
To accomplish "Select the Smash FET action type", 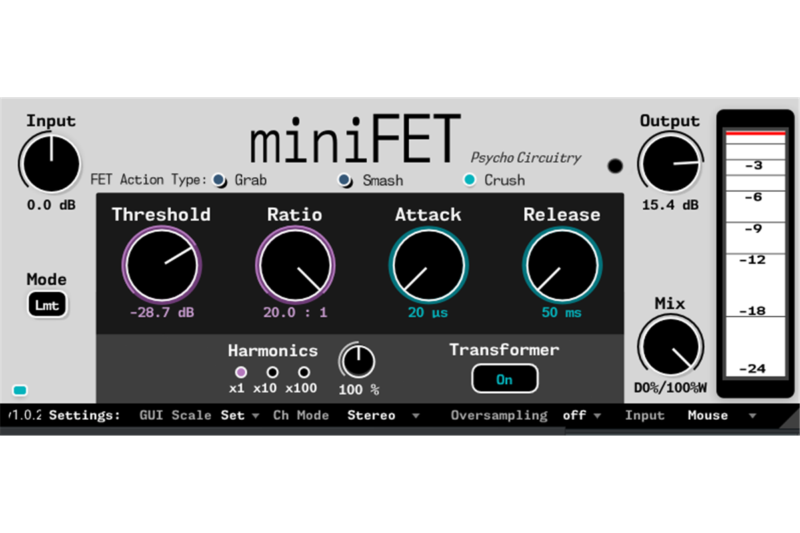I will [x=345, y=180].
